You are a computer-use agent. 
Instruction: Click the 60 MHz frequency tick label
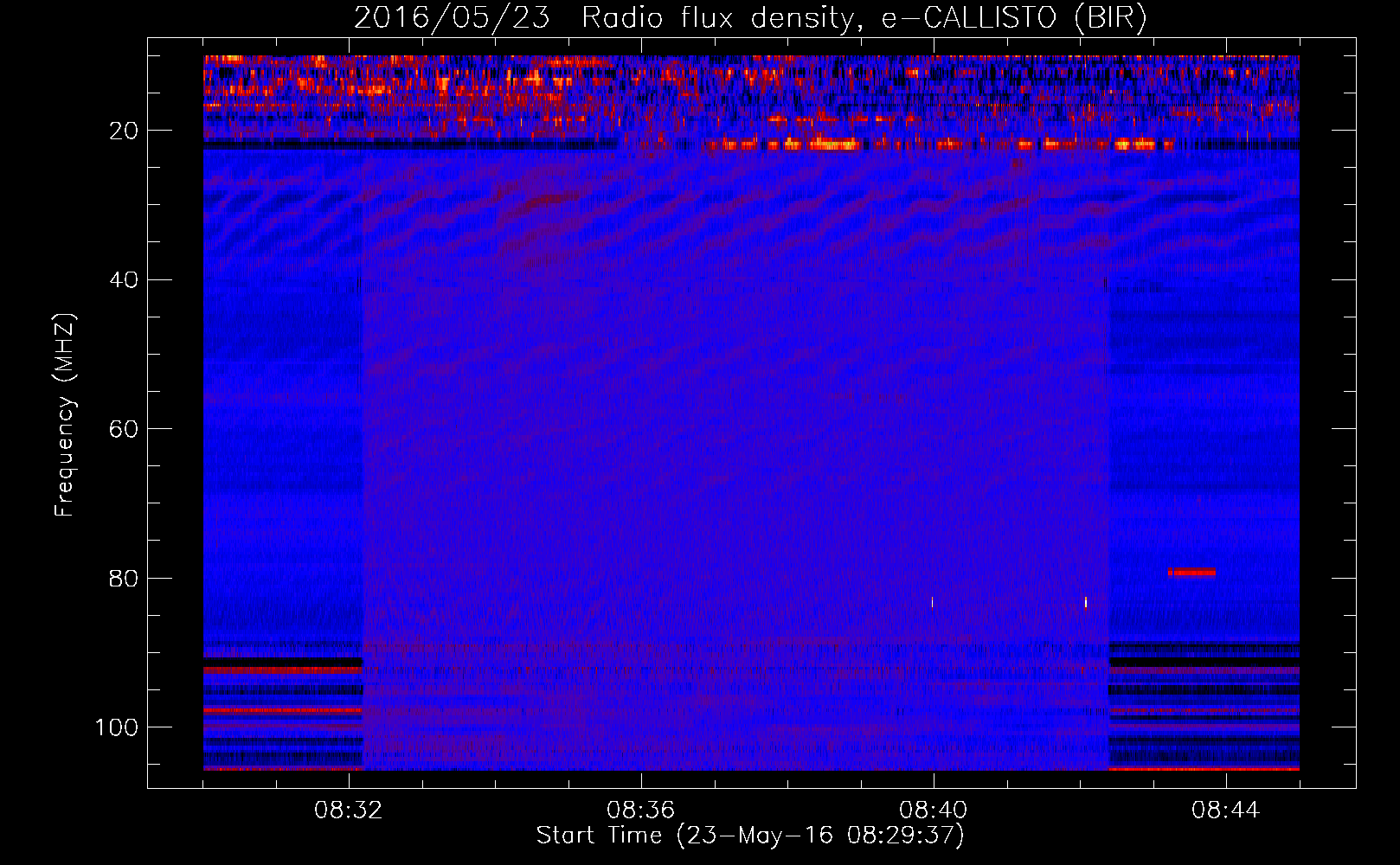[x=124, y=429]
